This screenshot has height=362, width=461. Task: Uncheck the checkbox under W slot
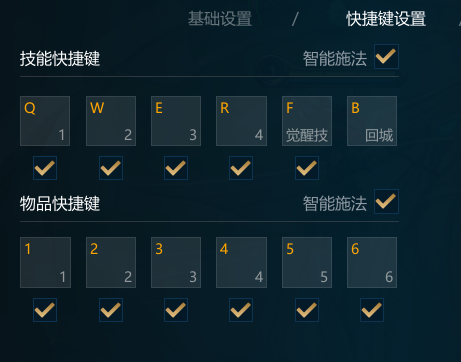pyautogui.click(x=111, y=168)
